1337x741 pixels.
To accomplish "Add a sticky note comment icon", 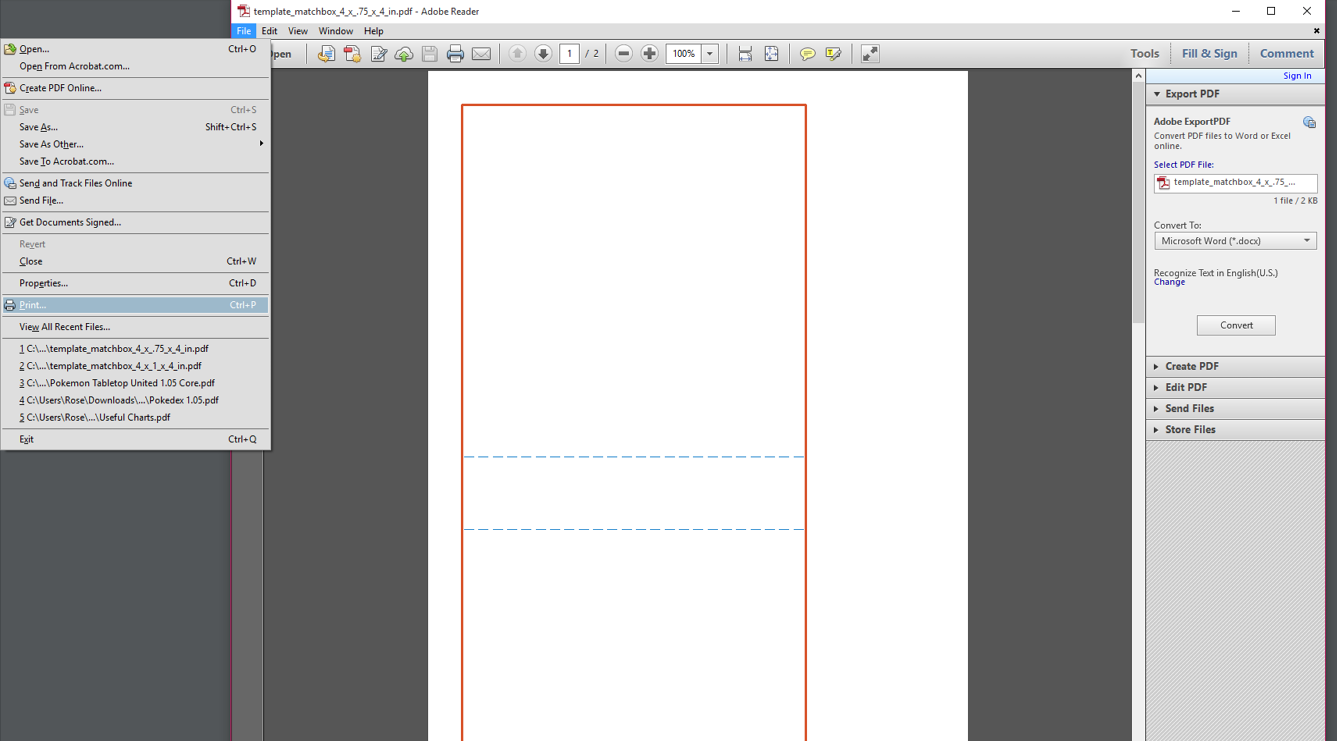I will (807, 54).
